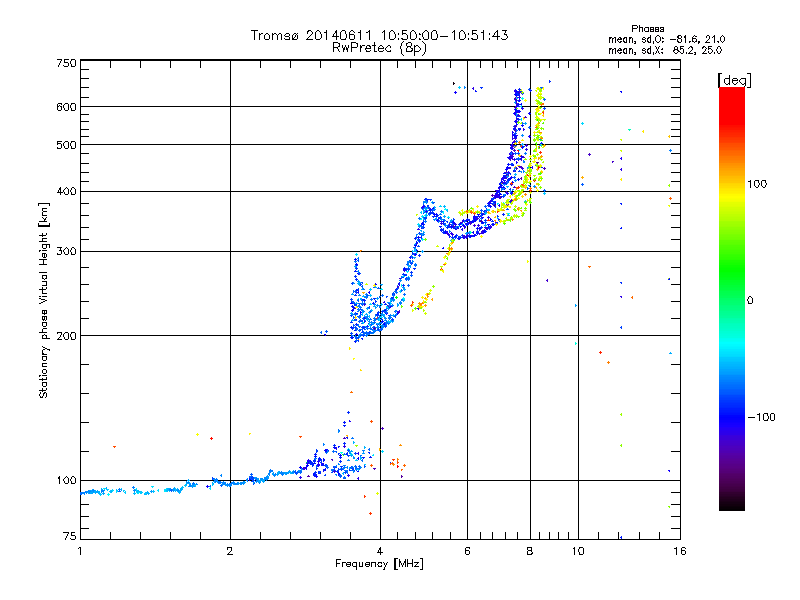Click the 'mean, sd,O: -81.6, 21.0' line
The image size is (800, 600).
[666, 39]
